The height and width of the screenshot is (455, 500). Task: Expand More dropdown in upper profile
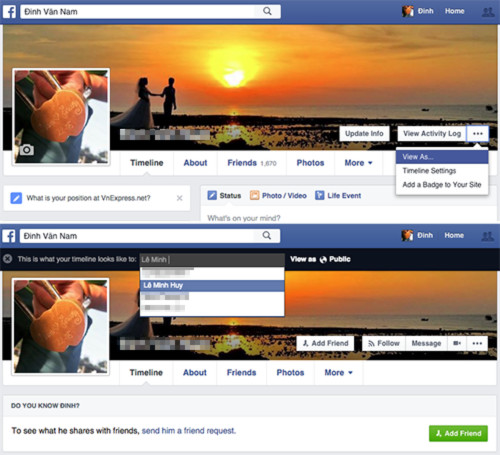click(x=358, y=163)
